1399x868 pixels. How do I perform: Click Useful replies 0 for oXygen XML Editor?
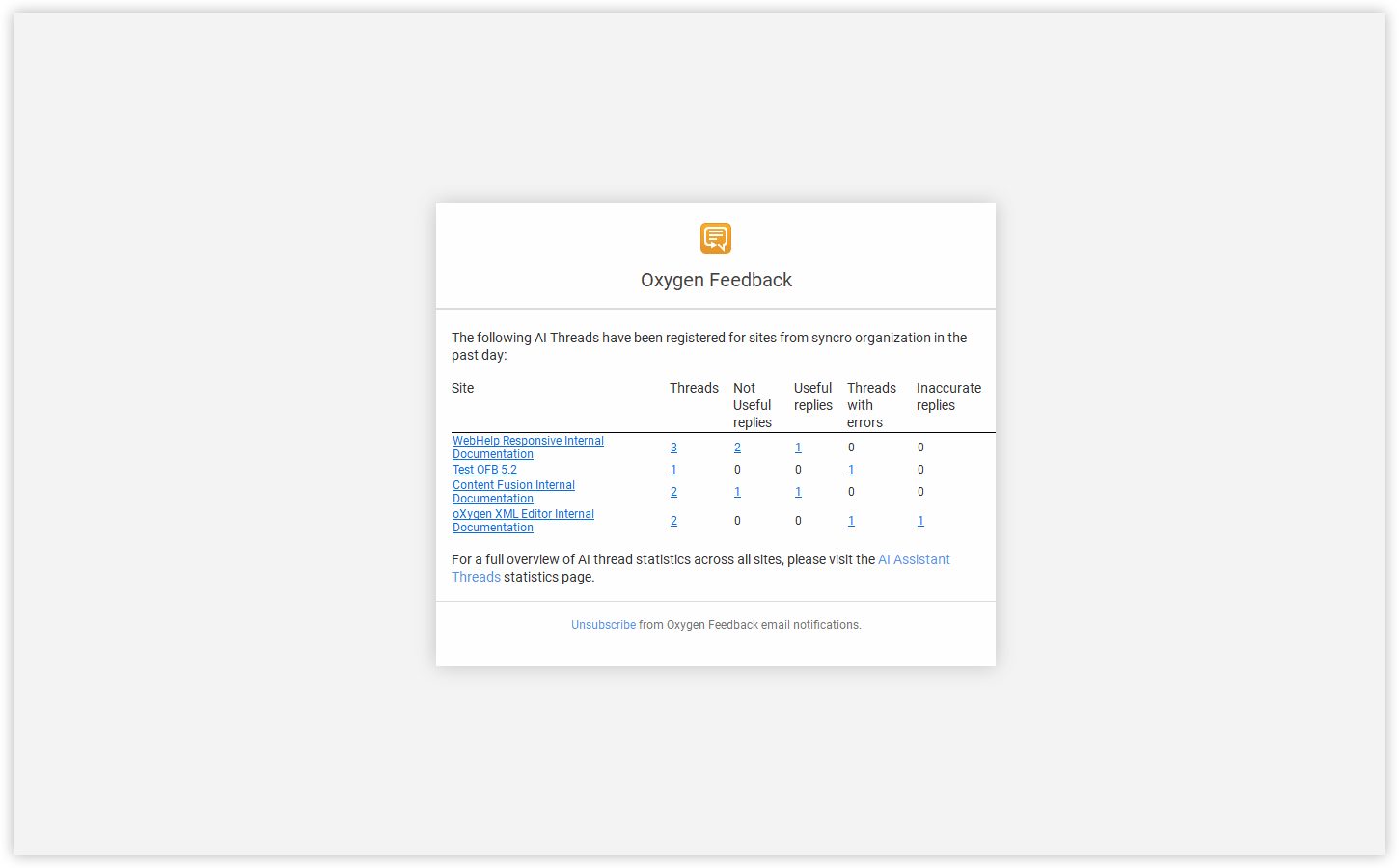[x=798, y=521]
